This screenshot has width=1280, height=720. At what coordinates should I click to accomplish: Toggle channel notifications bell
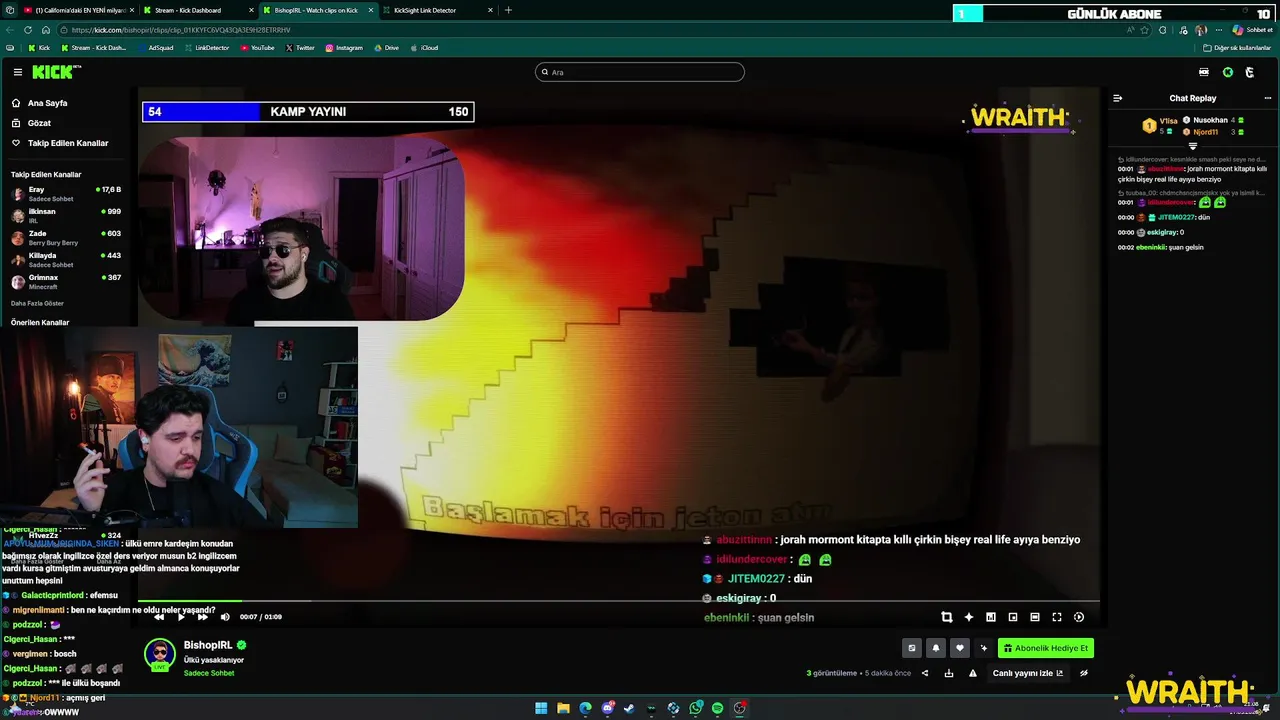[935, 648]
